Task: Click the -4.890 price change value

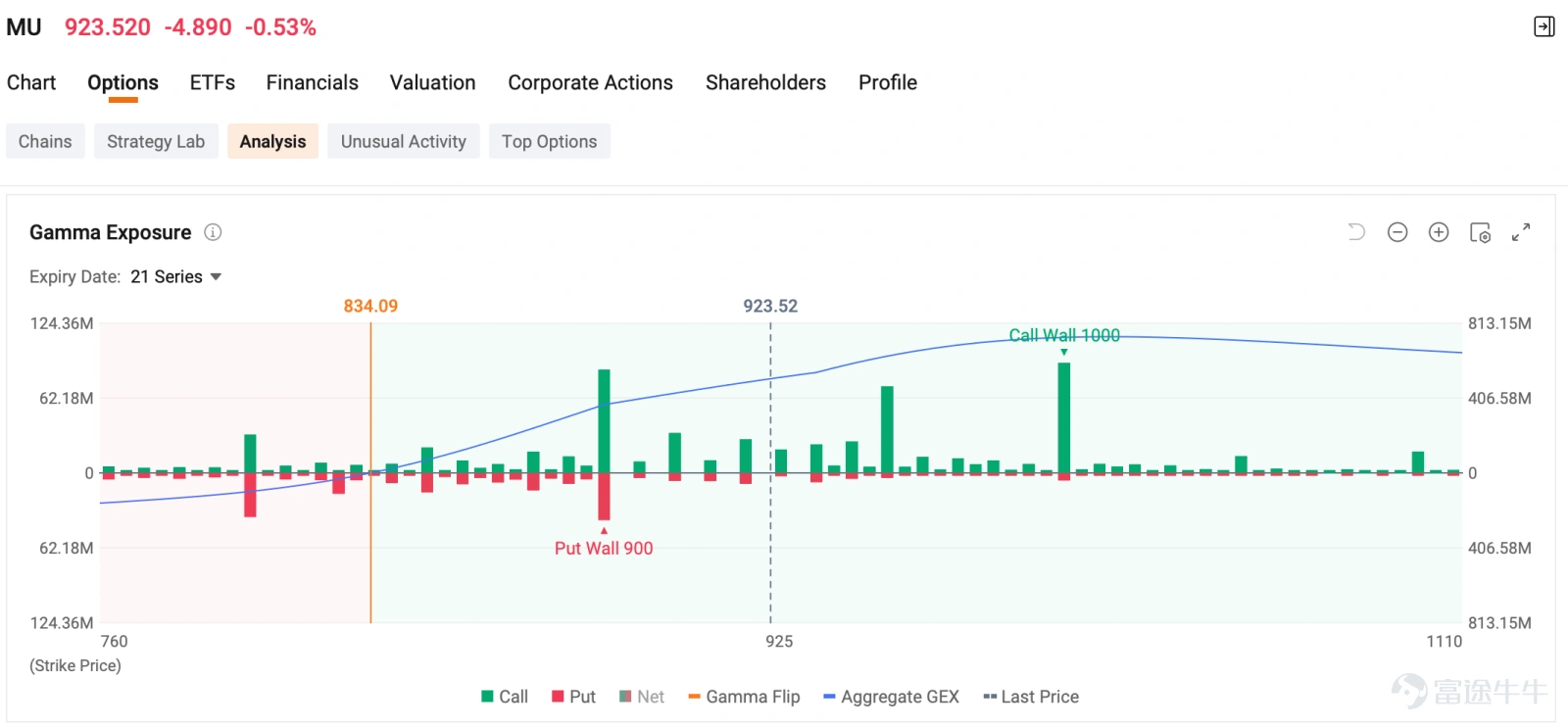Action: [x=198, y=27]
